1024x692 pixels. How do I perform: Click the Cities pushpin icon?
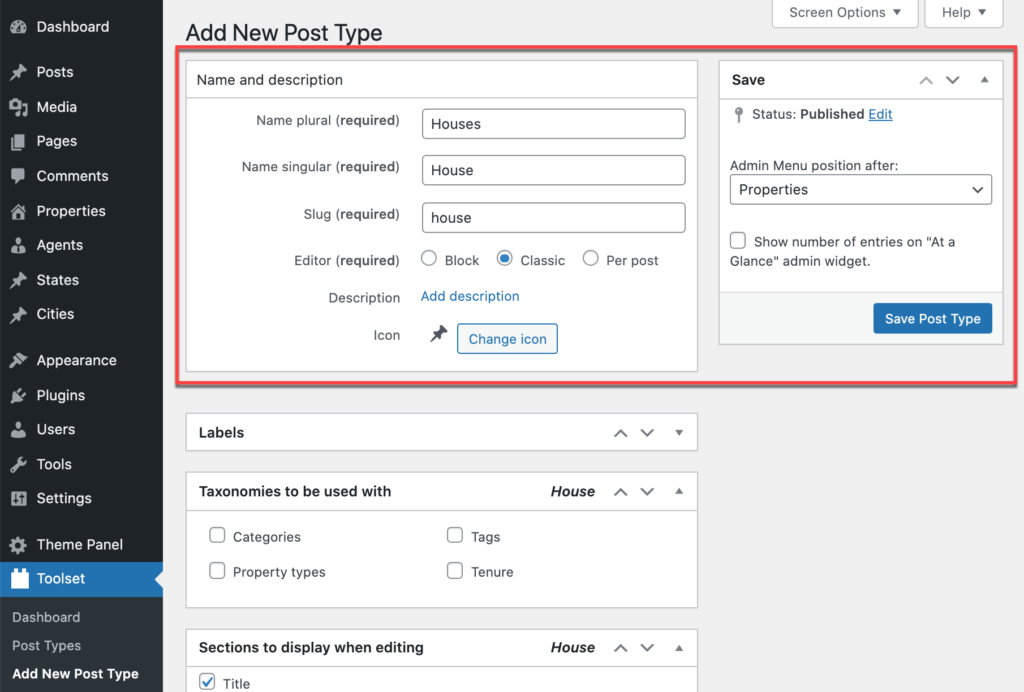(18, 315)
